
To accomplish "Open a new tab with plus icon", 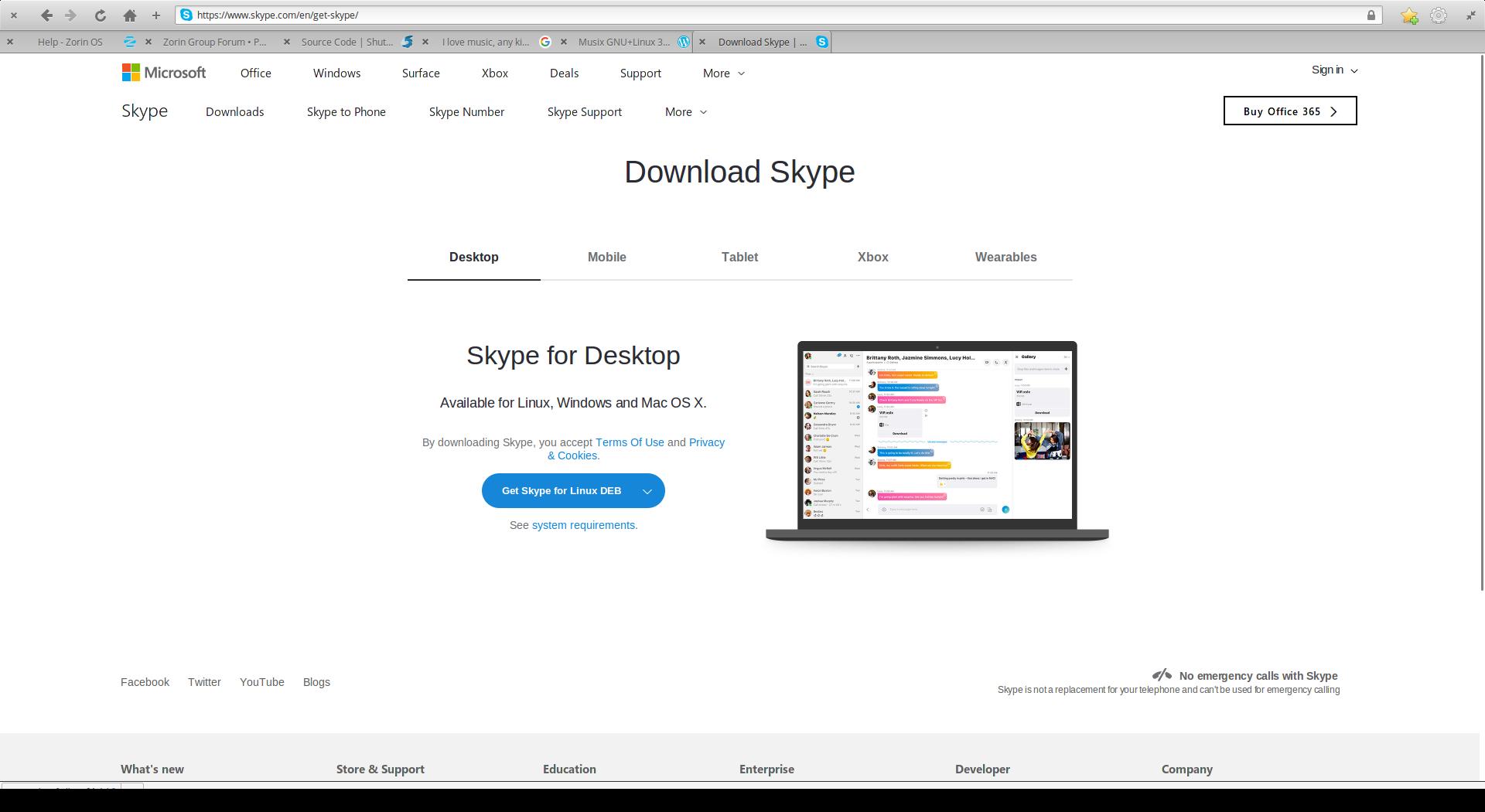I will click(x=155, y=15).
